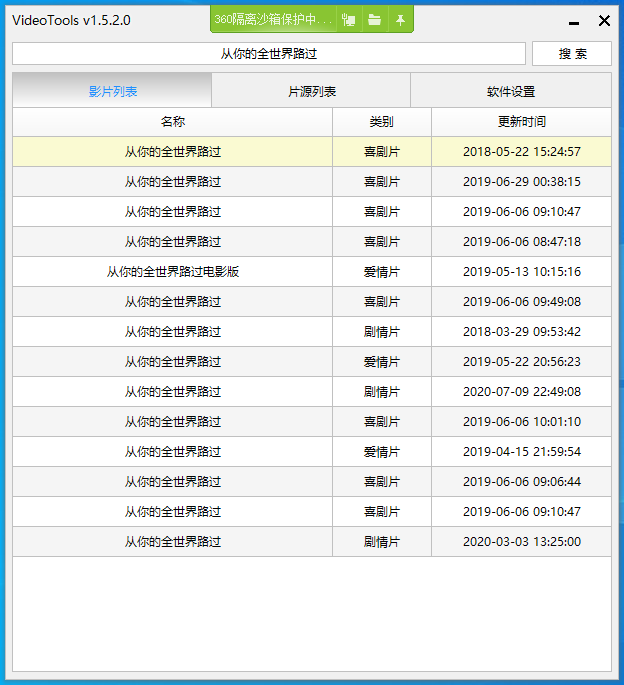
Task: Click the 更新时间 column header
Action: point(521,122)
